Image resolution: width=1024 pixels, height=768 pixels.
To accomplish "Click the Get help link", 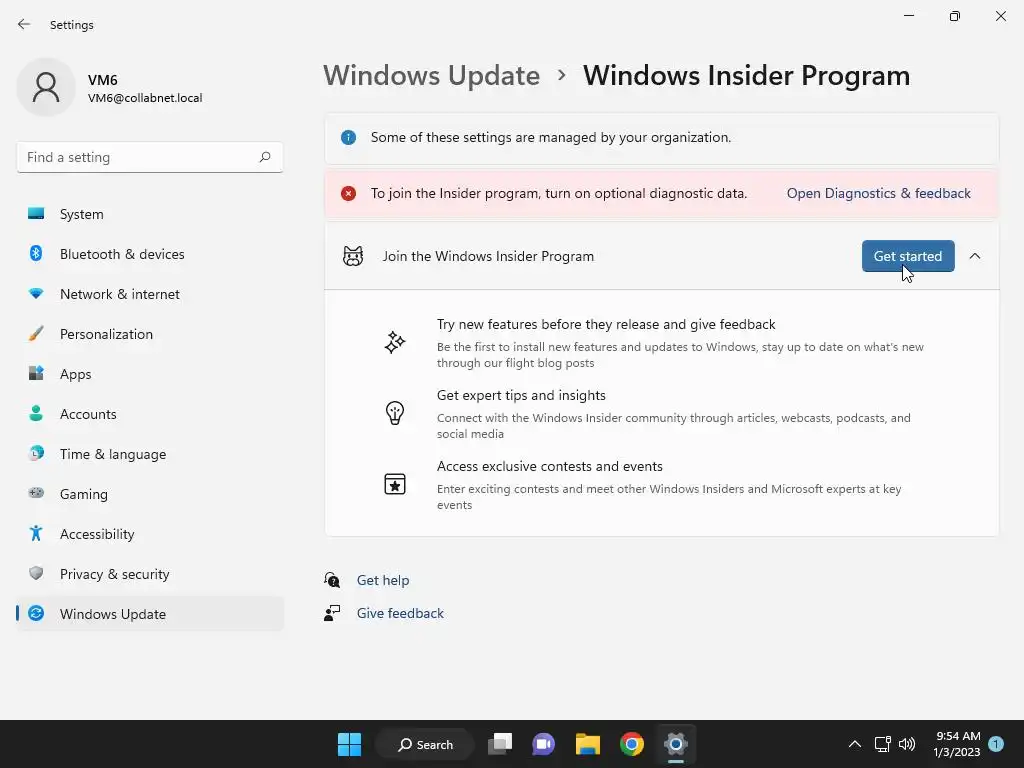I will click(383, 580).
